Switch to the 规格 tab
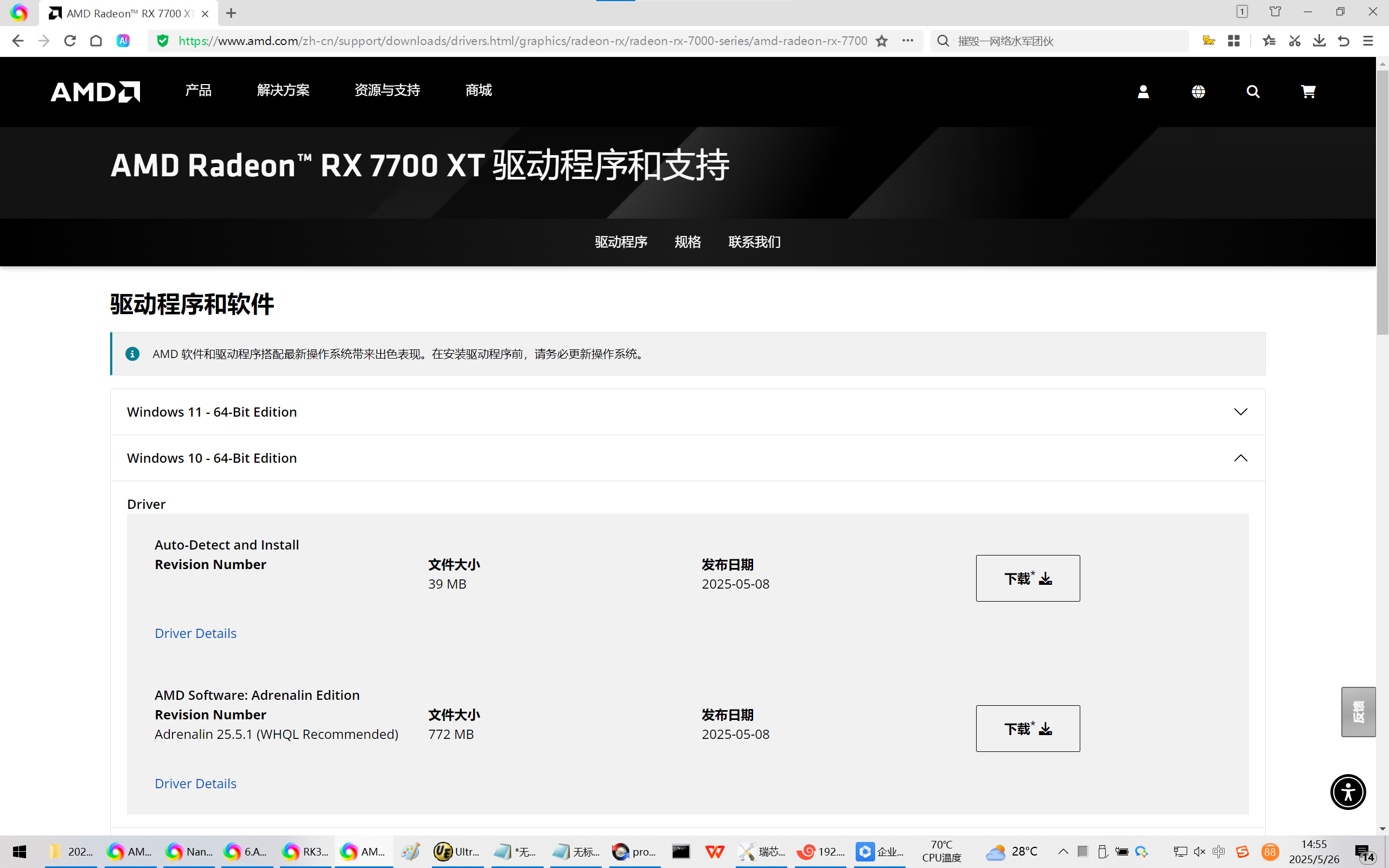This screenshot has height=868, width=1389. [x=687, y=242]
